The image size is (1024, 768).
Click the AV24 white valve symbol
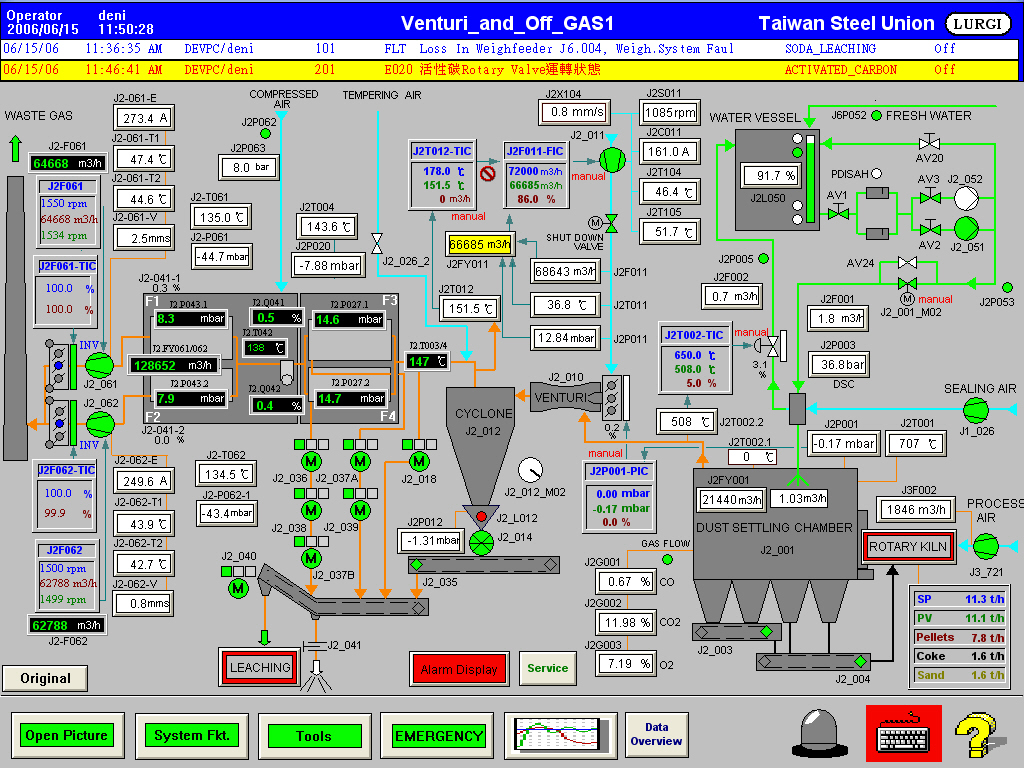(x=907, y=263)
